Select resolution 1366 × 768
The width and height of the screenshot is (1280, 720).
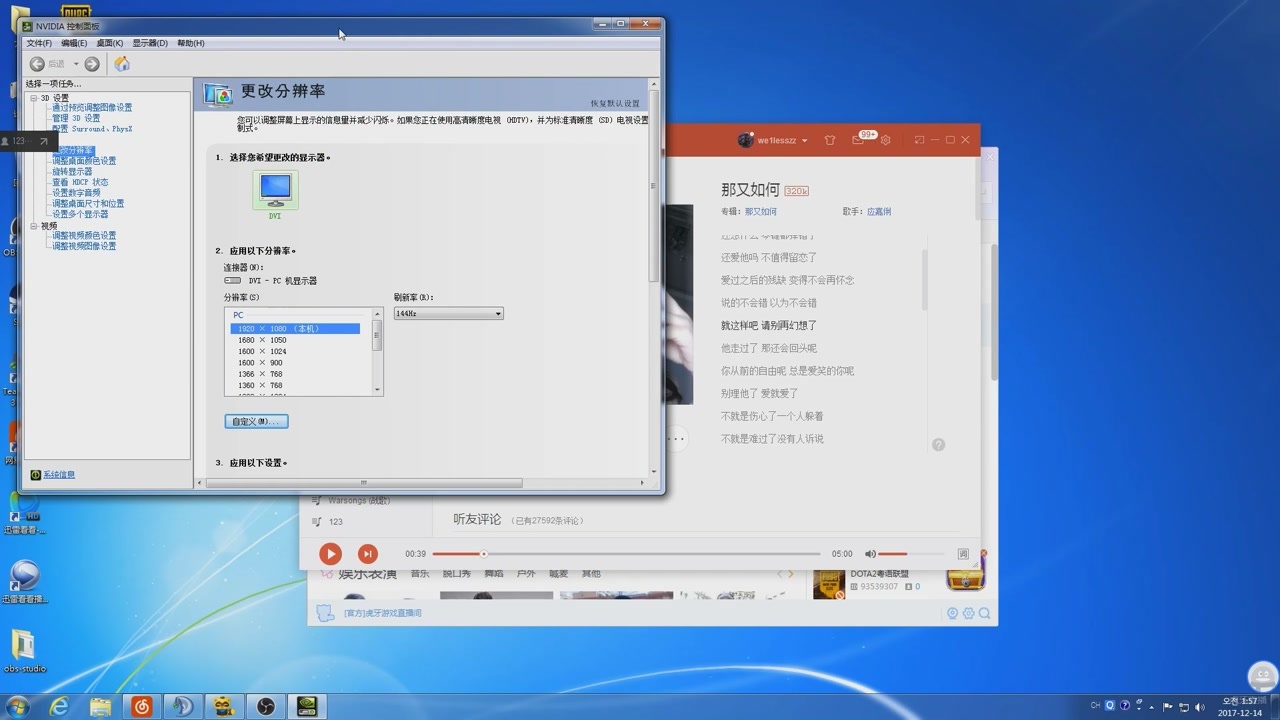pos(260,374)
